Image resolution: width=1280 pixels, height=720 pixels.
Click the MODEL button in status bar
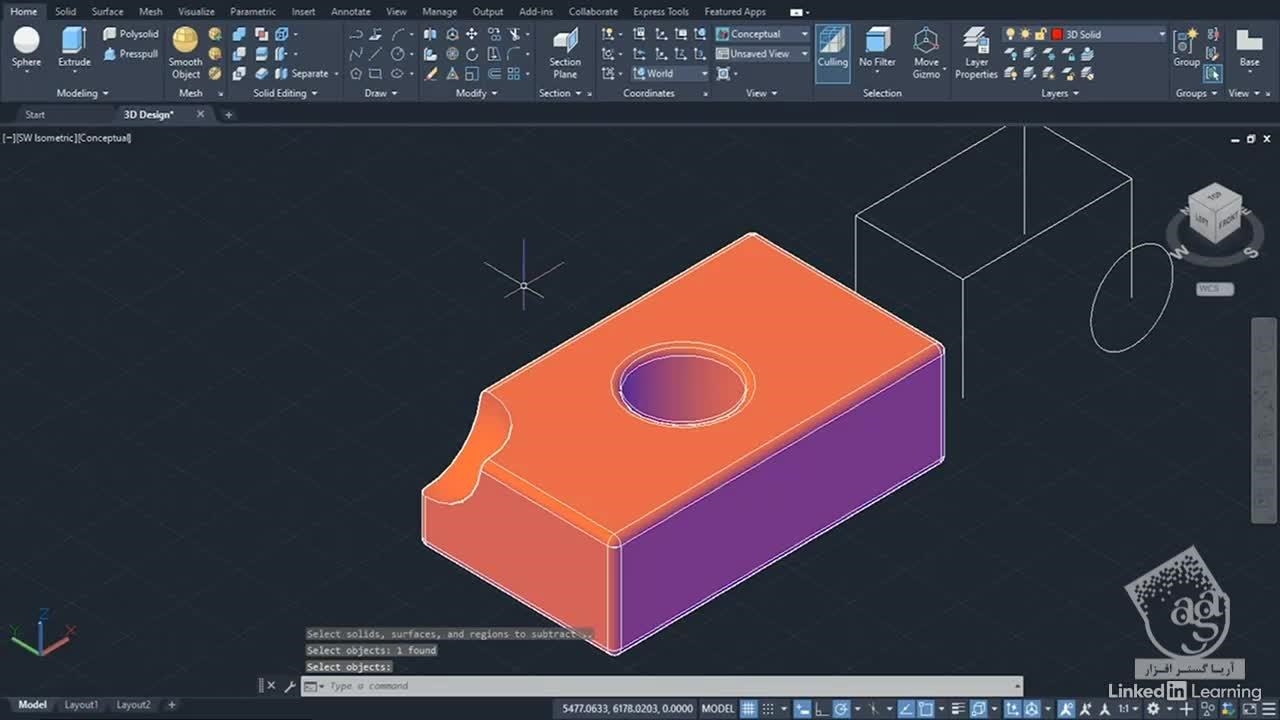718,708
